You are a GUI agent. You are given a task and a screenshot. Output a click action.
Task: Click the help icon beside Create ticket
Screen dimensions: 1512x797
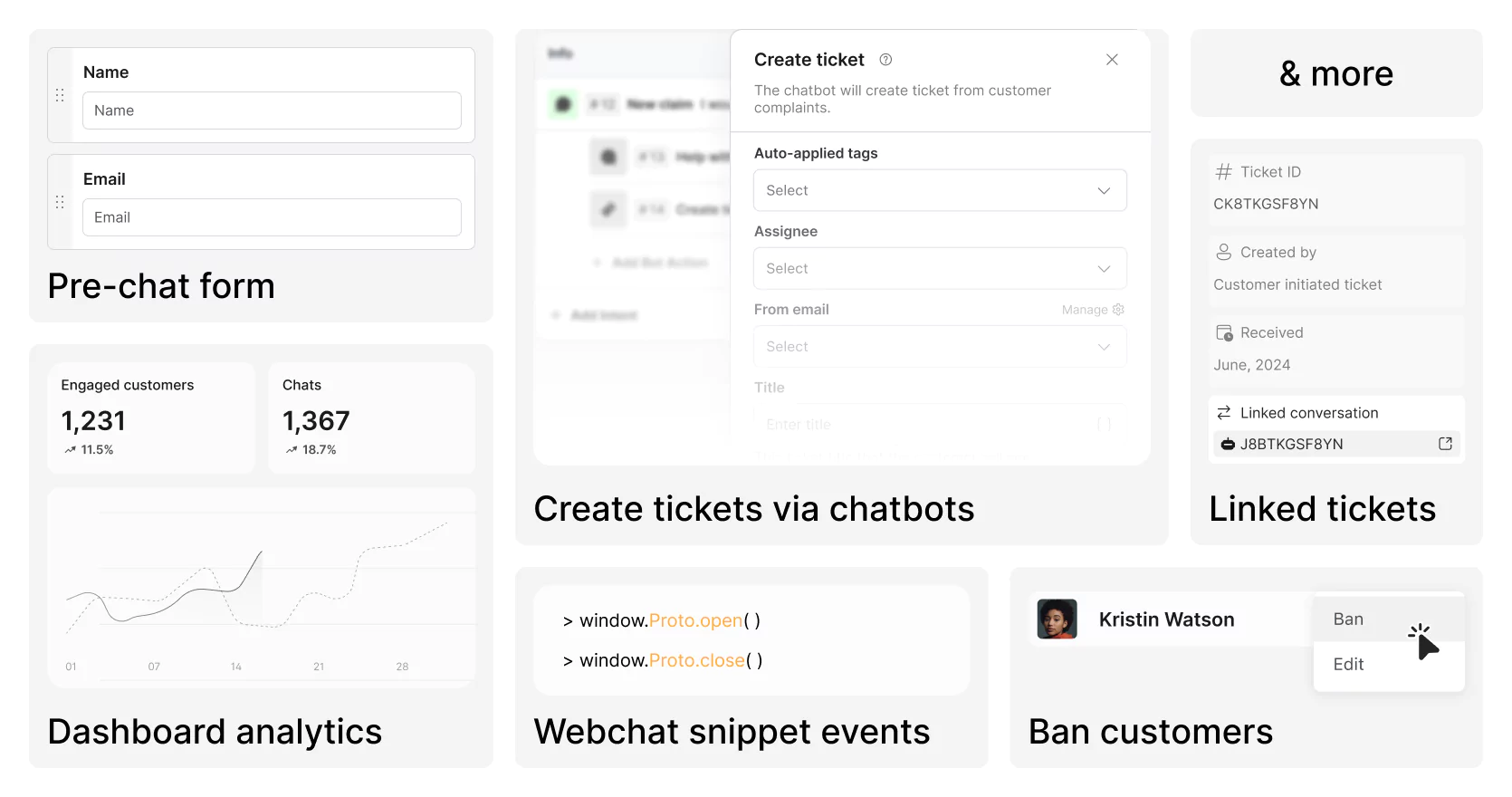click(x=885, y=60)
